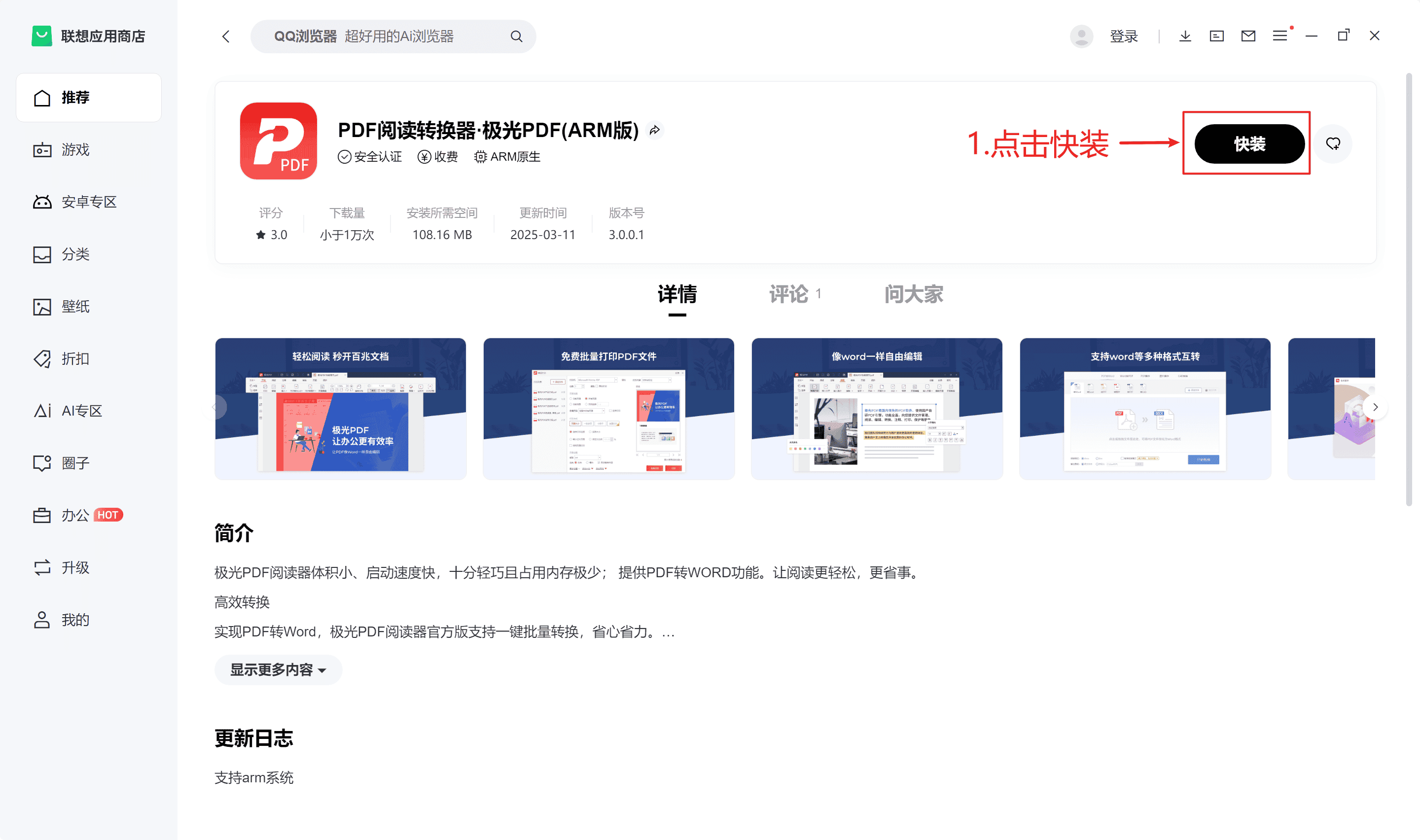Click the 收费 paid label
The width and height of the screenshot is (1420, 840).
(x=438, y=157)
